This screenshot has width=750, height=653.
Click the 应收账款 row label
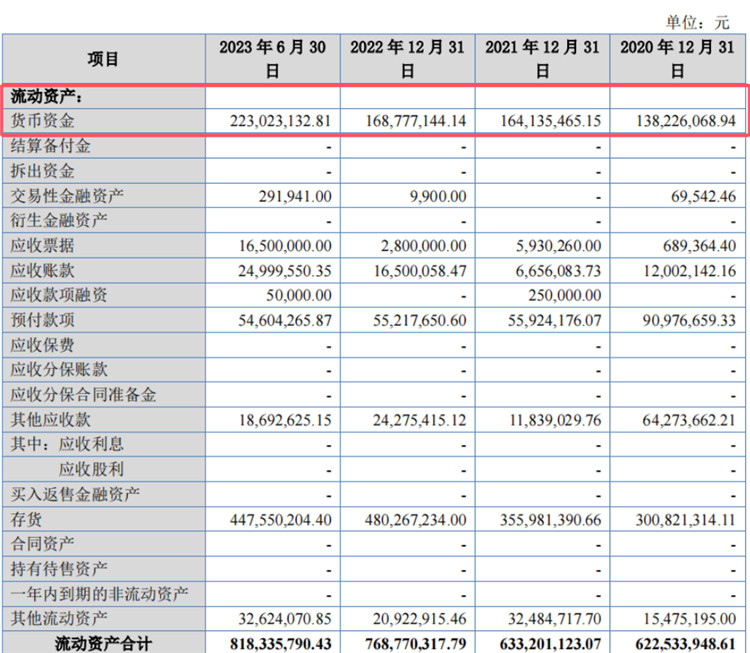[x=42, y=270]
